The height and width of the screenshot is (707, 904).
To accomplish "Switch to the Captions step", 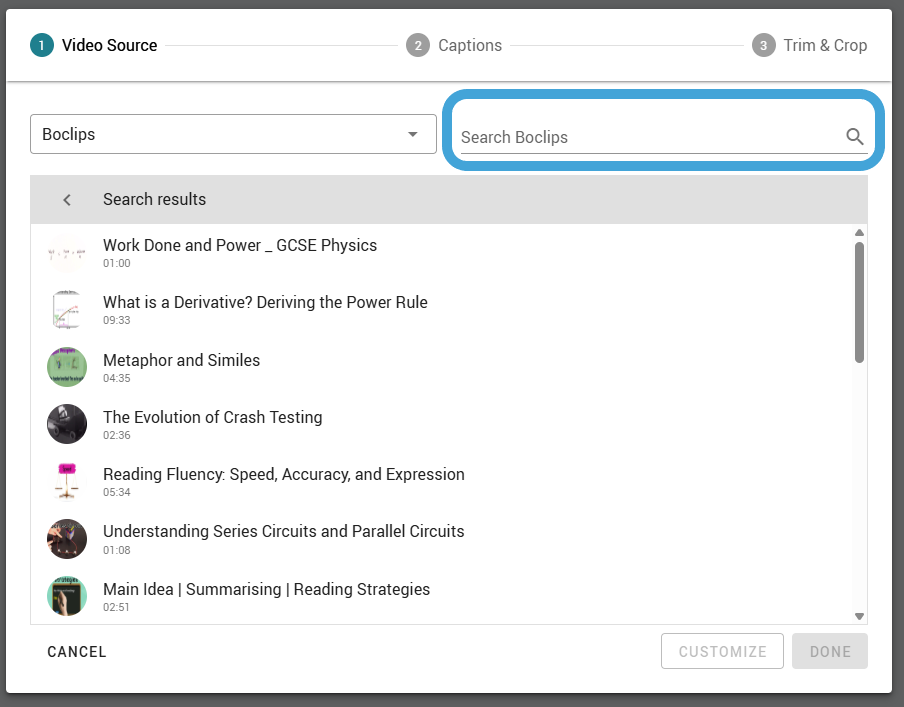I will [454, 45].
